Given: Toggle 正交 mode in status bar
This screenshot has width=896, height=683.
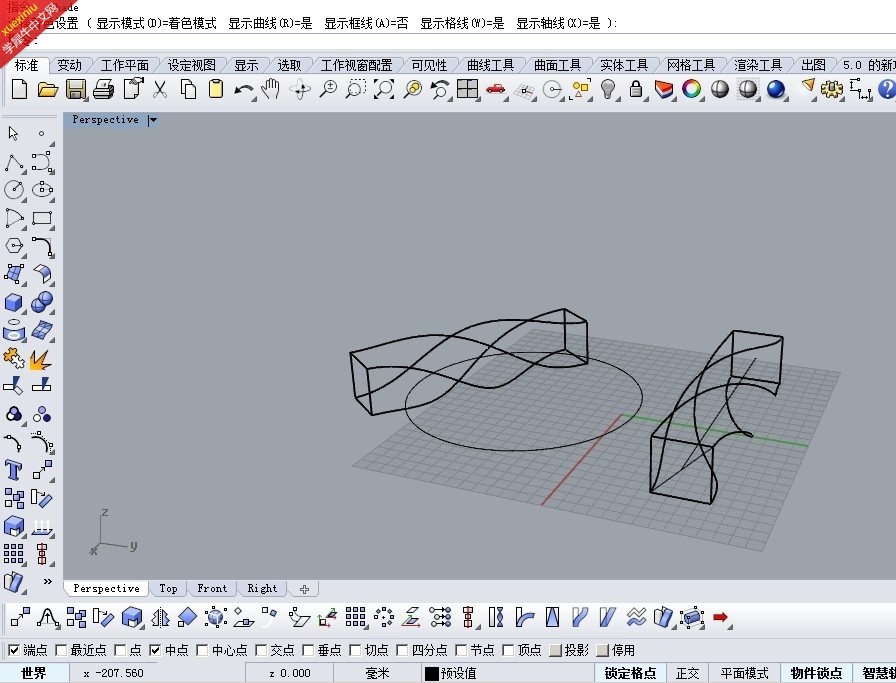Looking at the screenshot, I should [x=687, y=673].
